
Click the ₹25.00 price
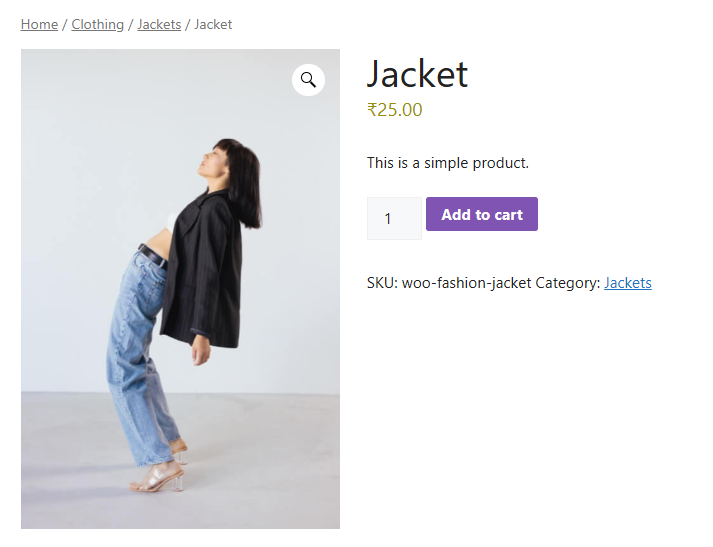pos(394,110)
